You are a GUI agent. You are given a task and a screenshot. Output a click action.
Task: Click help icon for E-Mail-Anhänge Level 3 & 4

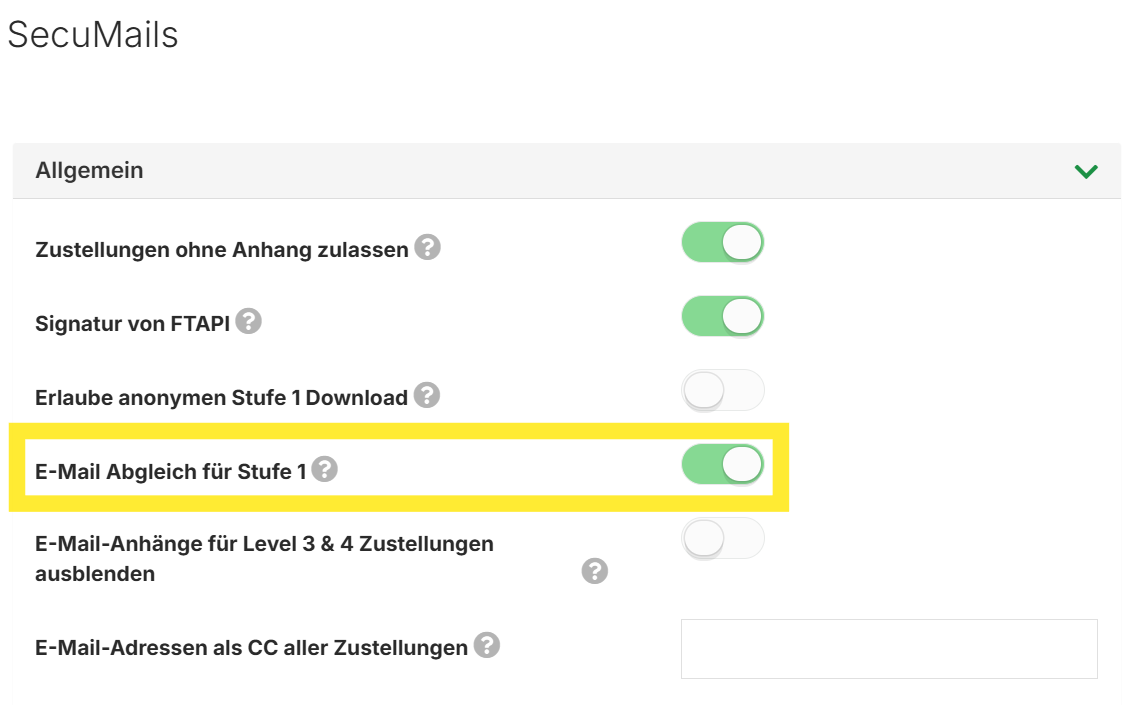pyautogui.click(x=595, y=571)
